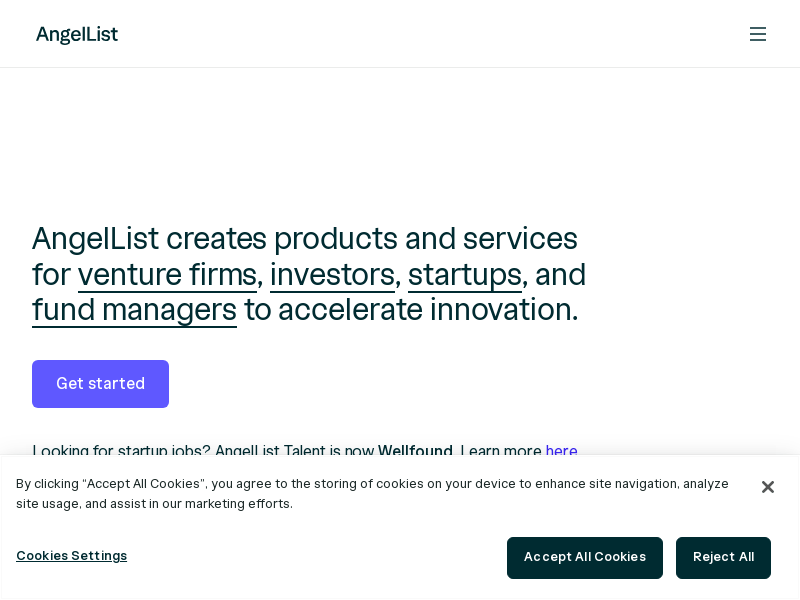Select the bold Wellfound text

415,450
